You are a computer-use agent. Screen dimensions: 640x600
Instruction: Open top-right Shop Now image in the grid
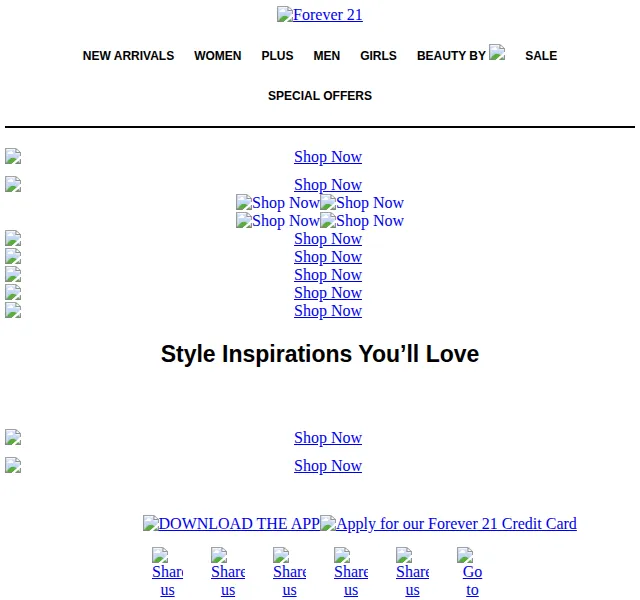point(362,202)
